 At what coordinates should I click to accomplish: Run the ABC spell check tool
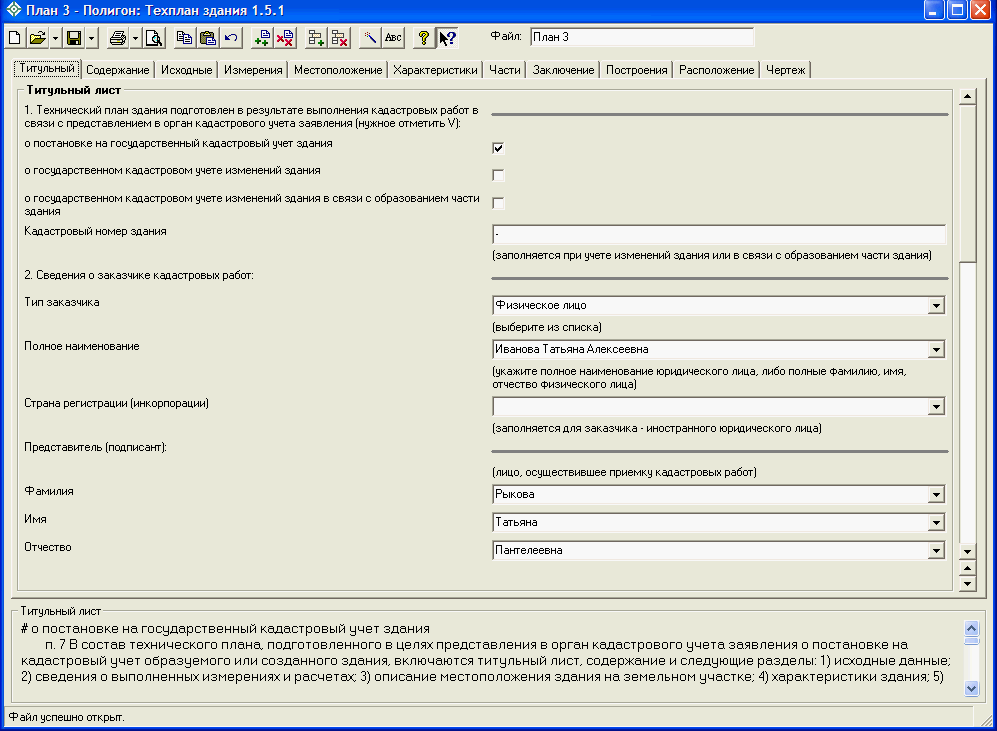click(x=393, y=38)
